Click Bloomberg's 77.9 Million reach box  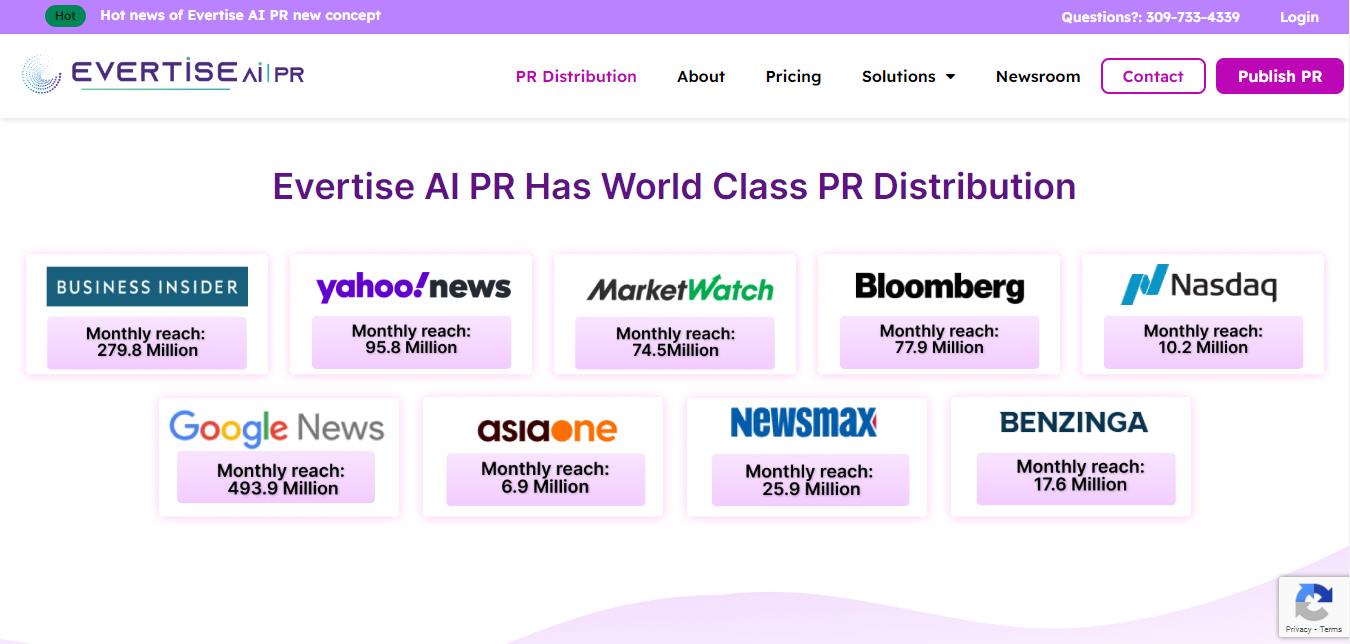click(939, 342)
